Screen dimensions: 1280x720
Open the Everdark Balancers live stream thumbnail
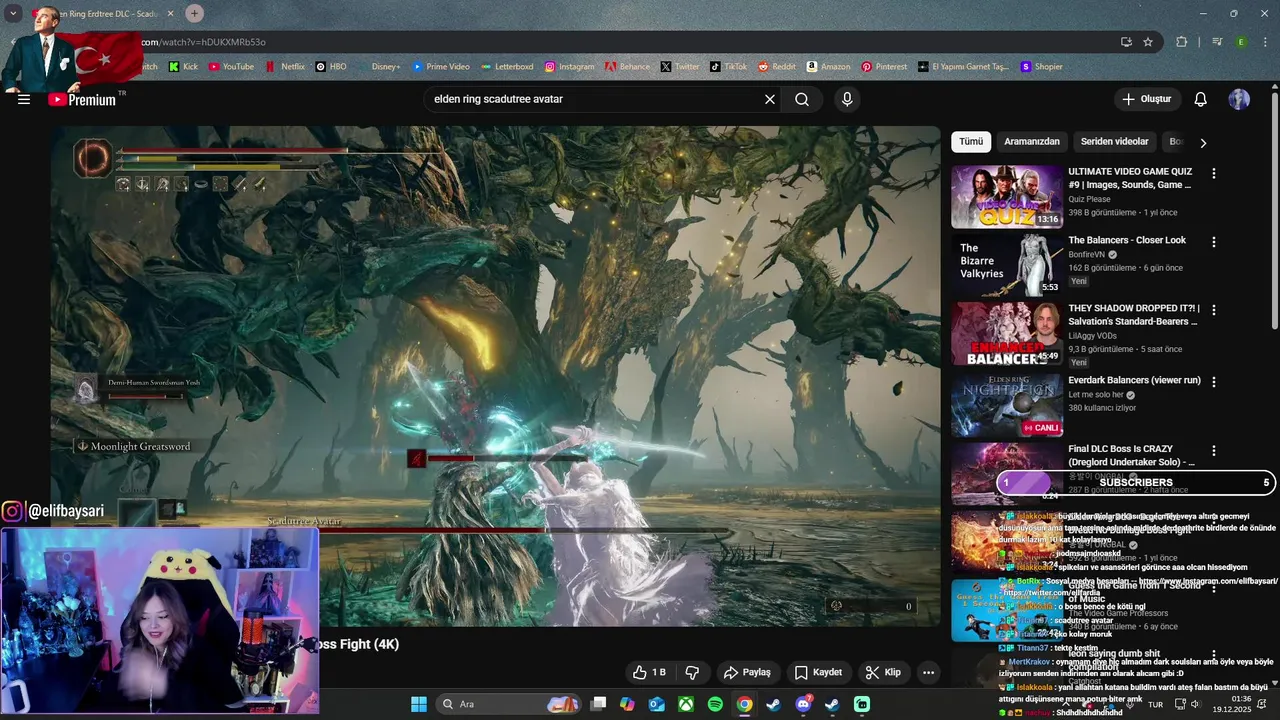(1007, 405)
